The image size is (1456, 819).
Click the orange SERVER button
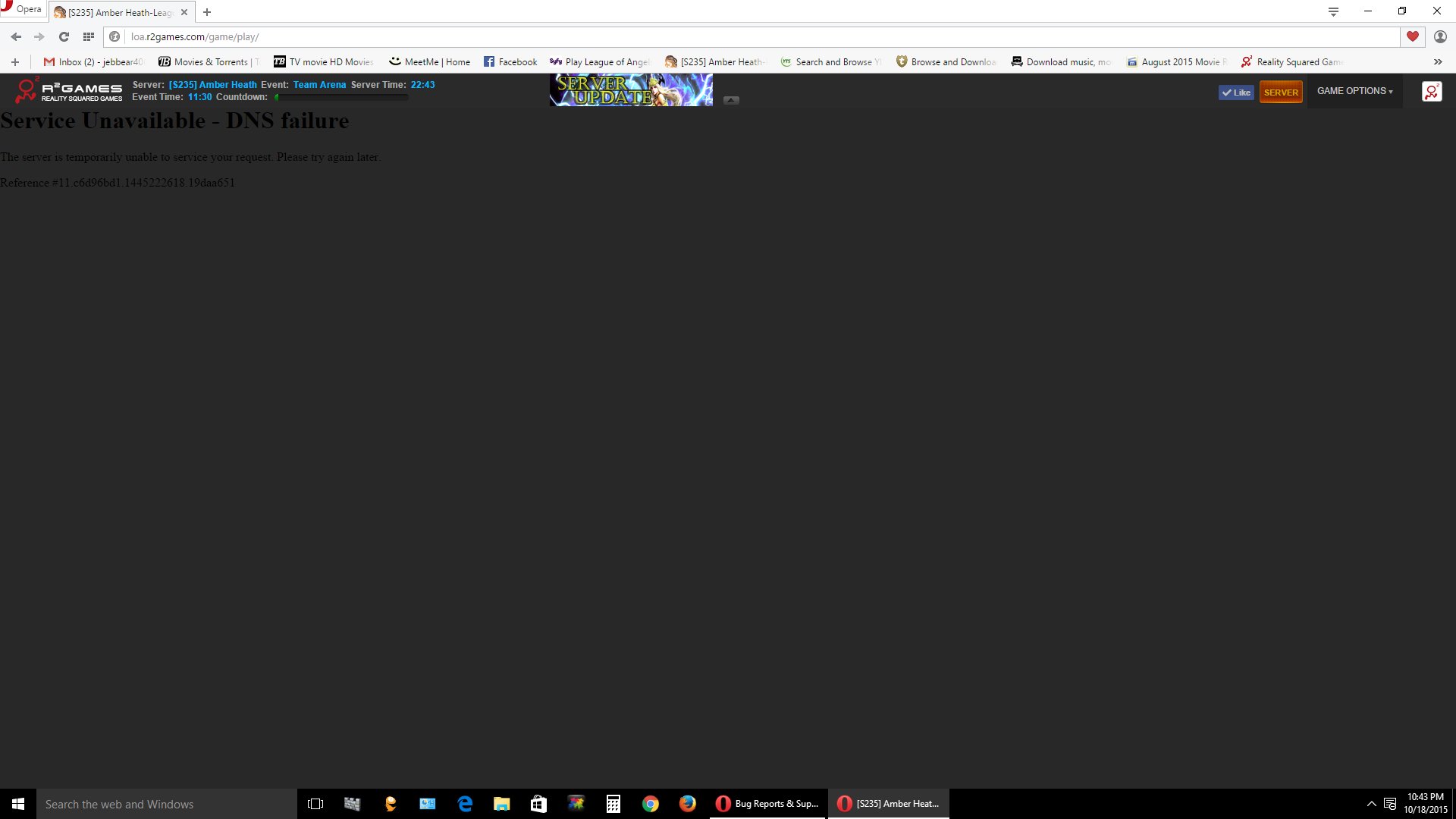[1281, 93]
